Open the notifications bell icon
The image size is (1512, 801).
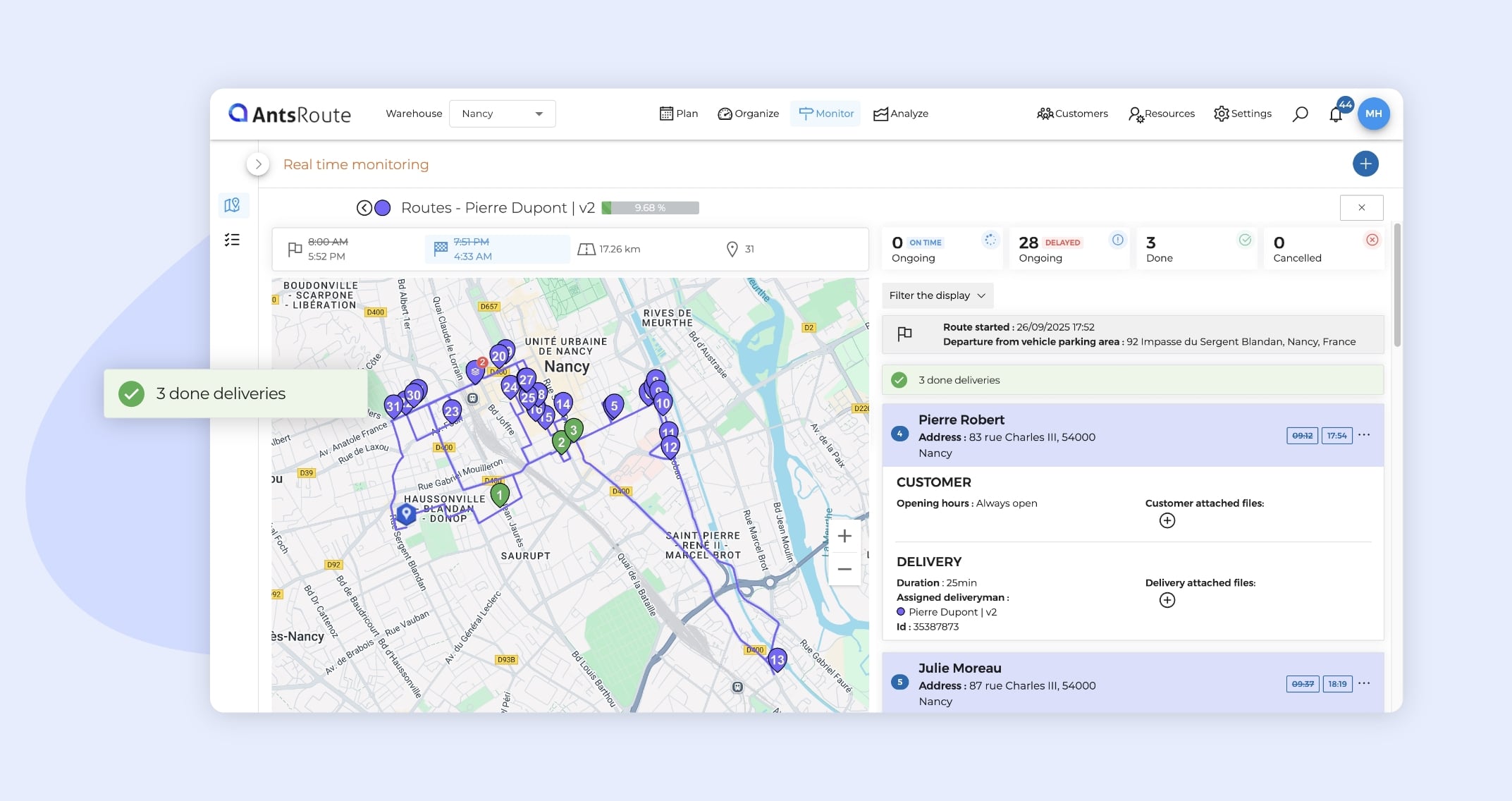coord(1336,114)
